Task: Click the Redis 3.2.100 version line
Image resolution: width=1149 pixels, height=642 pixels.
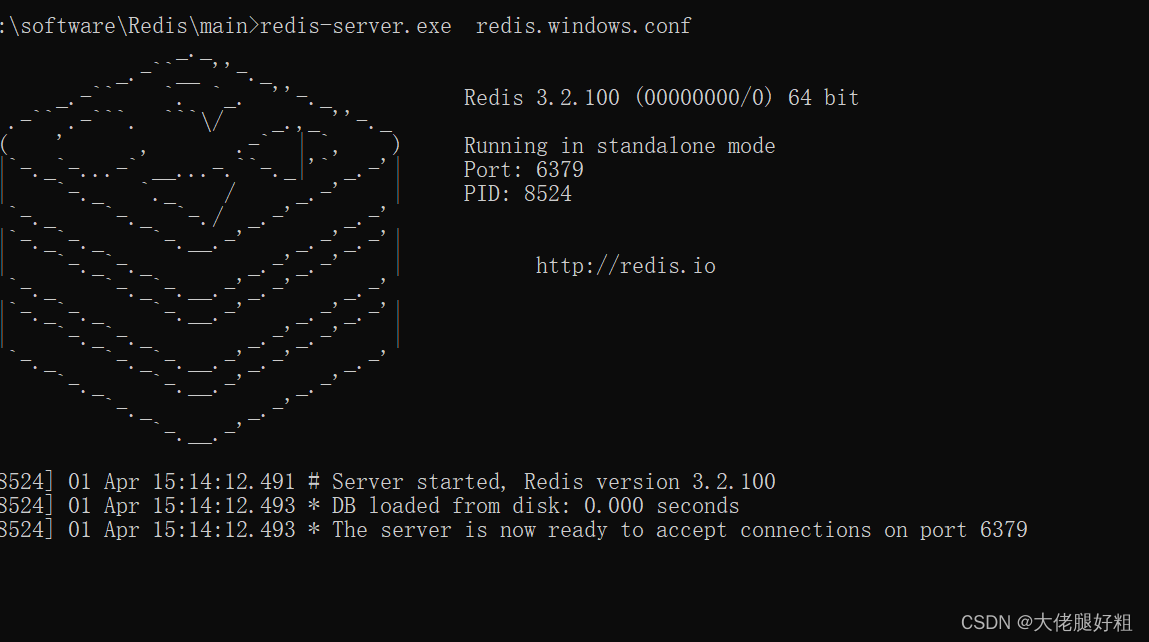Action: 660,98
